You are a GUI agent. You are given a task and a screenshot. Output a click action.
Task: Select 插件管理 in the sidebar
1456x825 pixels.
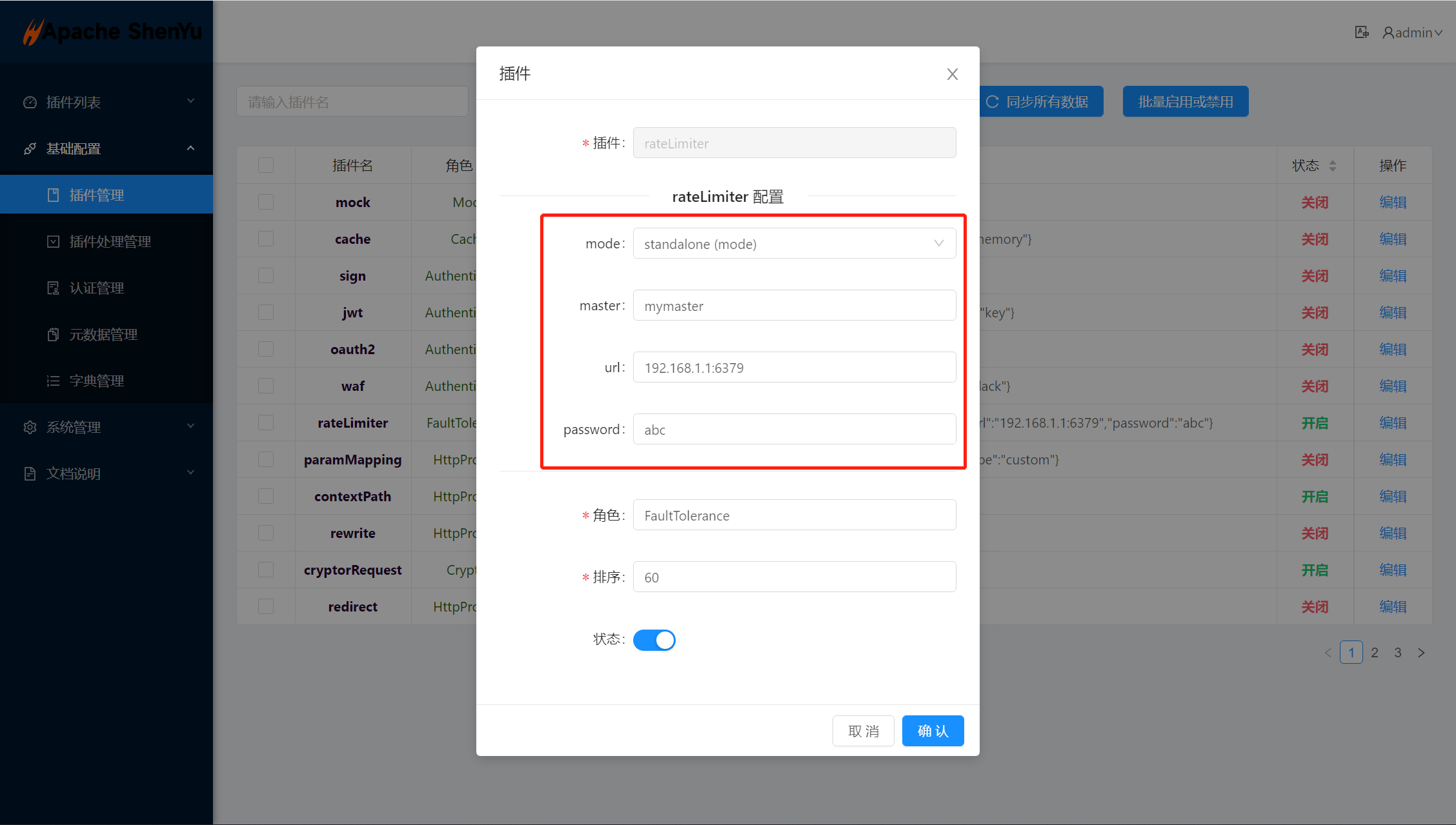[x=97, y=195]
